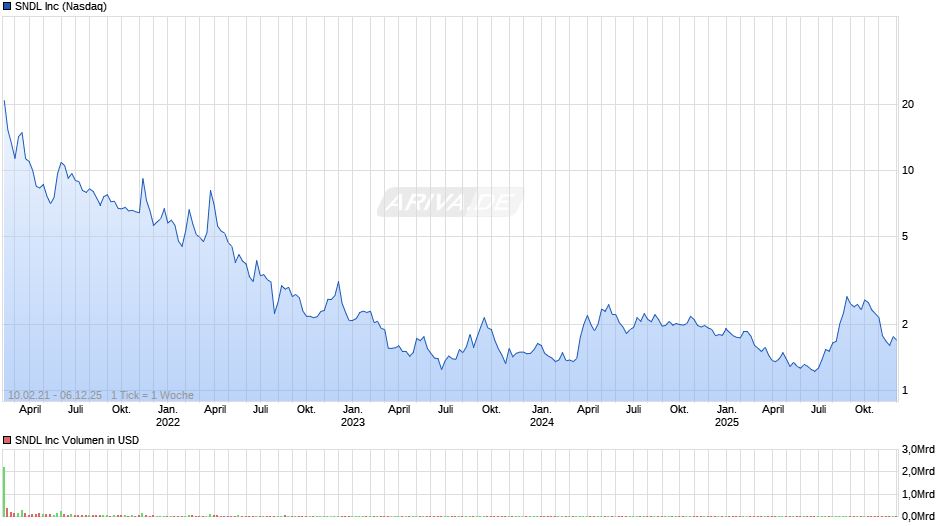
Task: Click the year label 2025
Action: click(x=727, y=422)
